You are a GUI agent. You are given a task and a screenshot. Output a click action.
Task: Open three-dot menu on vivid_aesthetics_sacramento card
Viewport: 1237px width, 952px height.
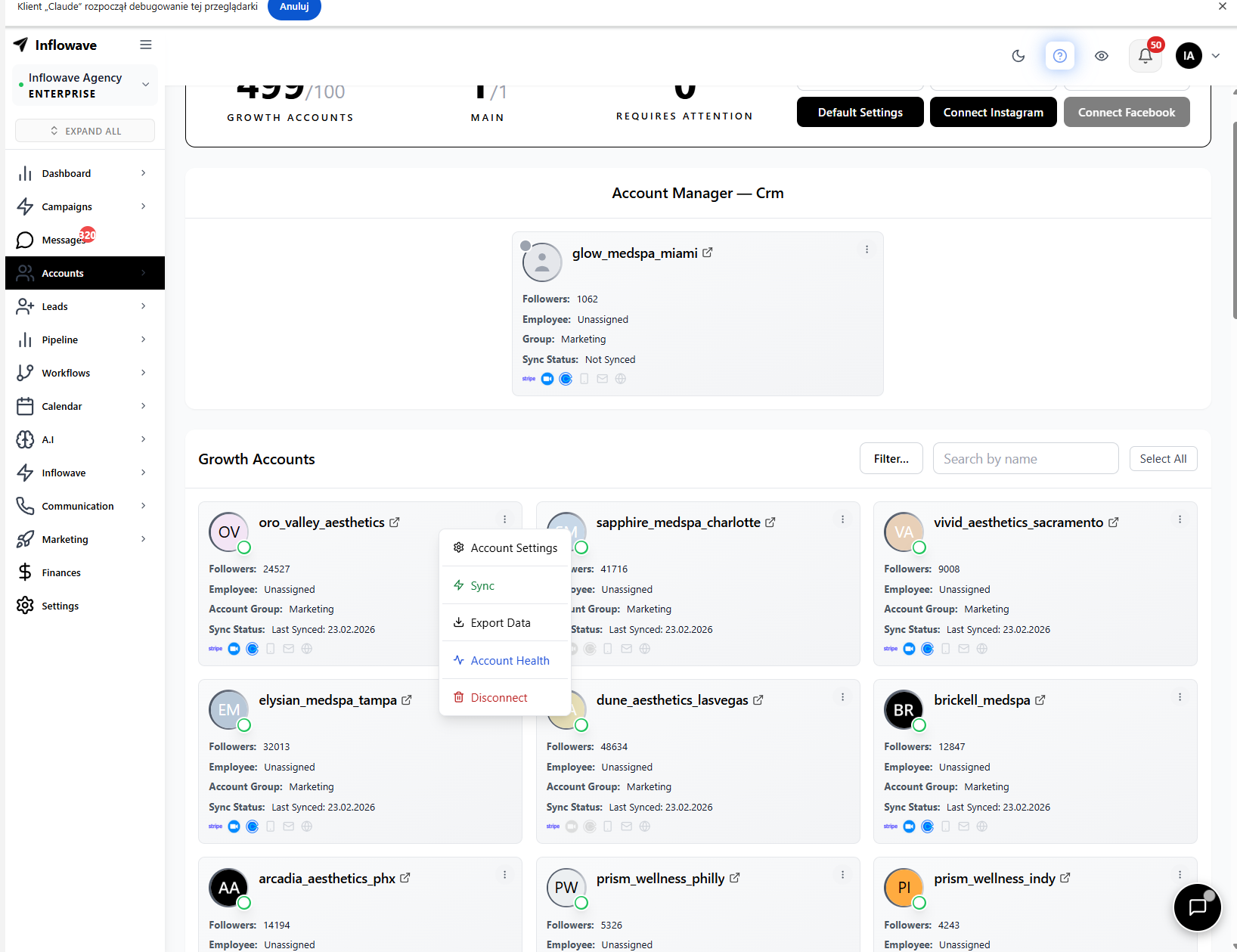(x=1180, y=519)
